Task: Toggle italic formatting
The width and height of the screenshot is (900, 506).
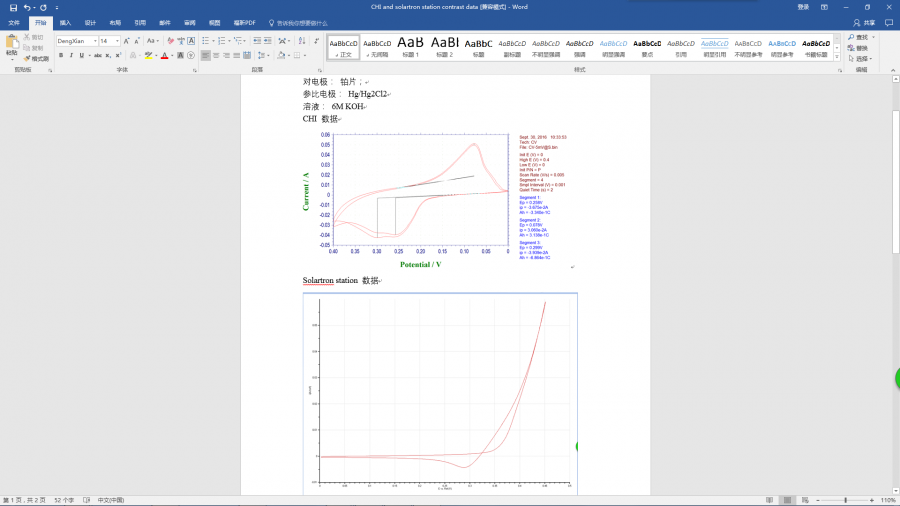Action: click(x=71, y=56)
